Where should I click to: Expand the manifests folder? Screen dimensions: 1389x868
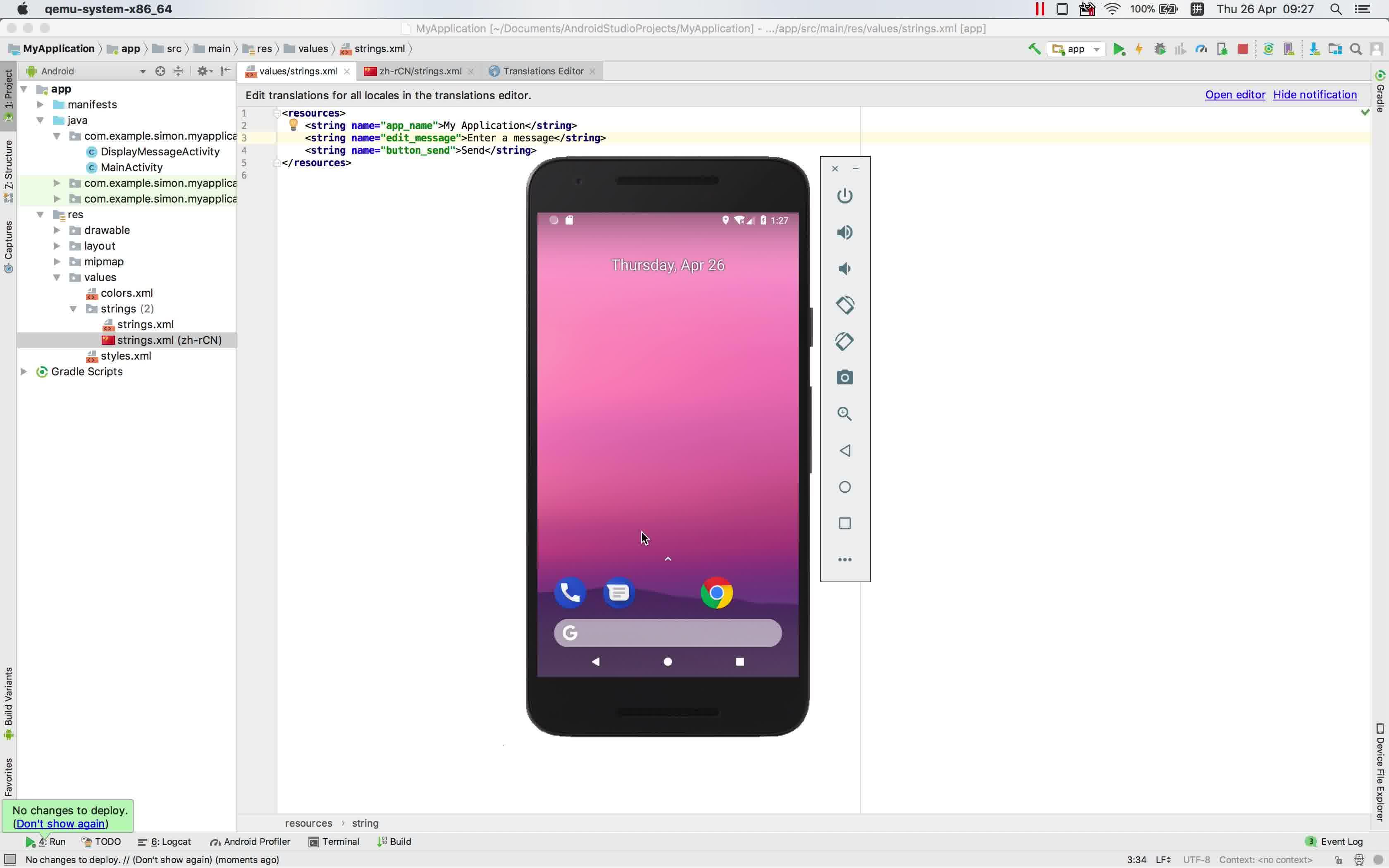click(x=40, y=105)
